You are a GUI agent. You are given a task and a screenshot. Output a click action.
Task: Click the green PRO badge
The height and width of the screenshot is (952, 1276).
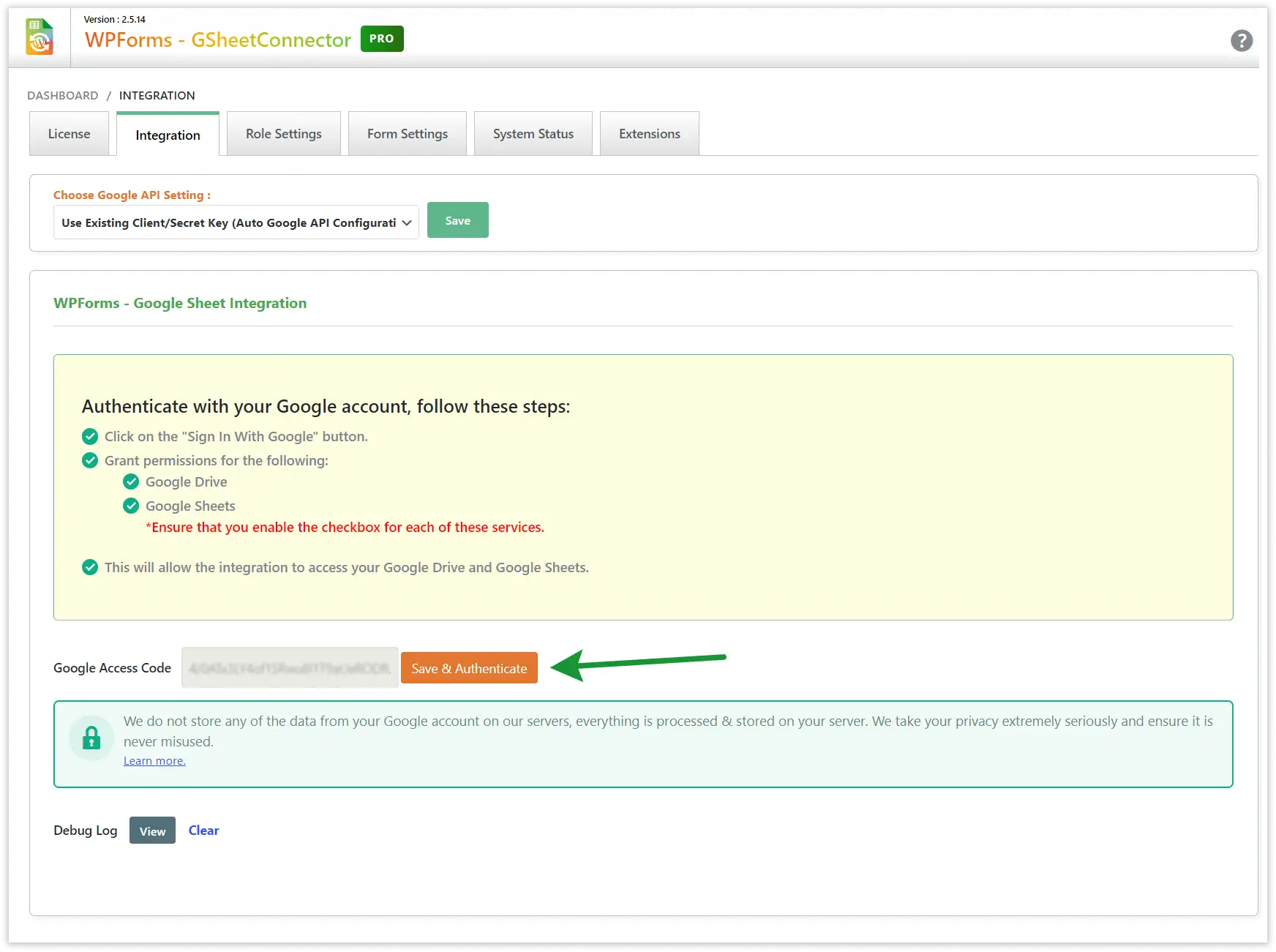[x=382, y=39]
